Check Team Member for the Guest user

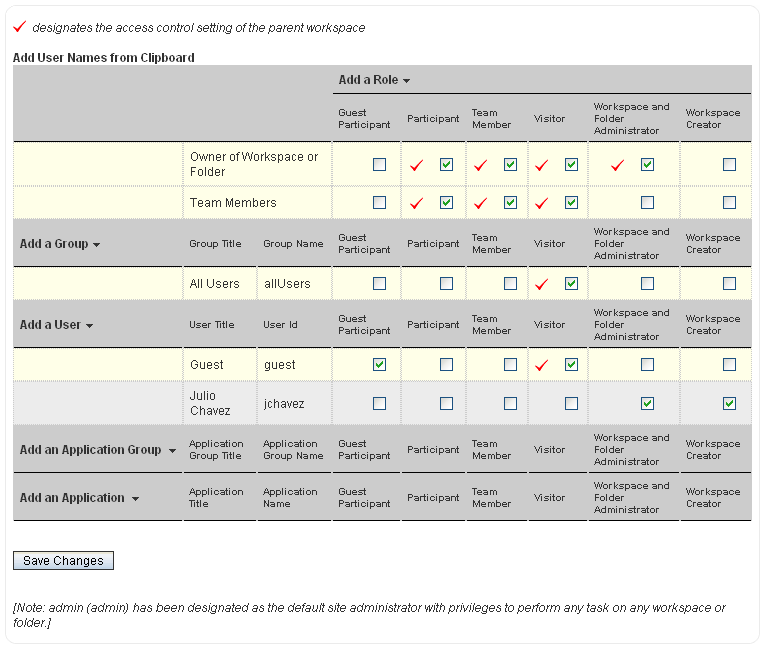click(x=510, y=365)
